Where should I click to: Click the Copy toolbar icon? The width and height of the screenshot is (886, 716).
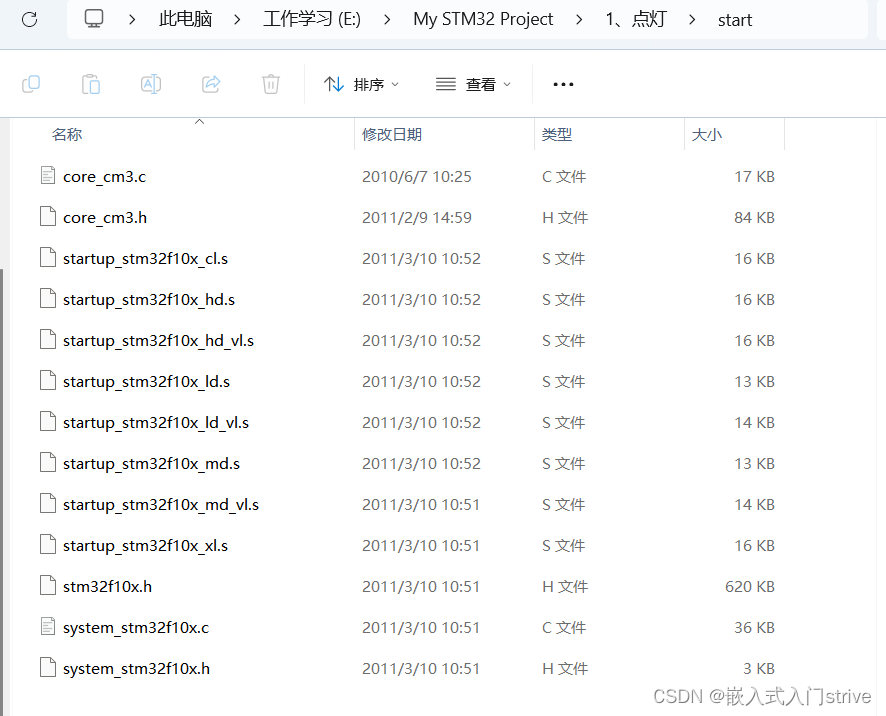click(x=31, y=84)
